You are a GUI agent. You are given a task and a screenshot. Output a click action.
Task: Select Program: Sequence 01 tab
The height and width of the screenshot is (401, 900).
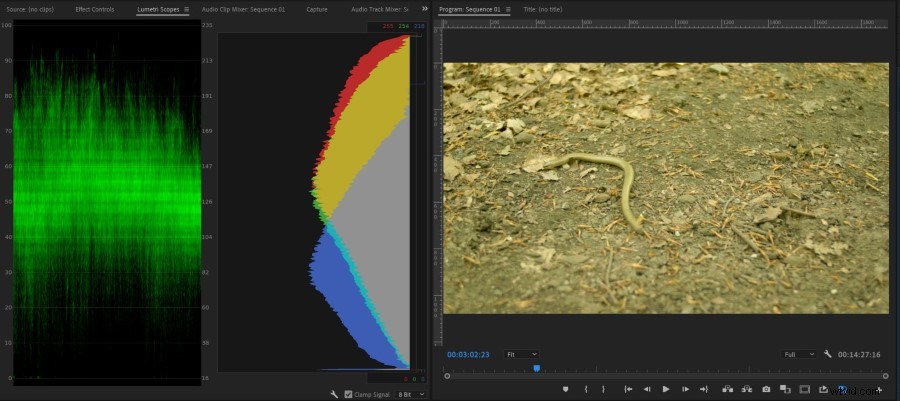(470, 10)
